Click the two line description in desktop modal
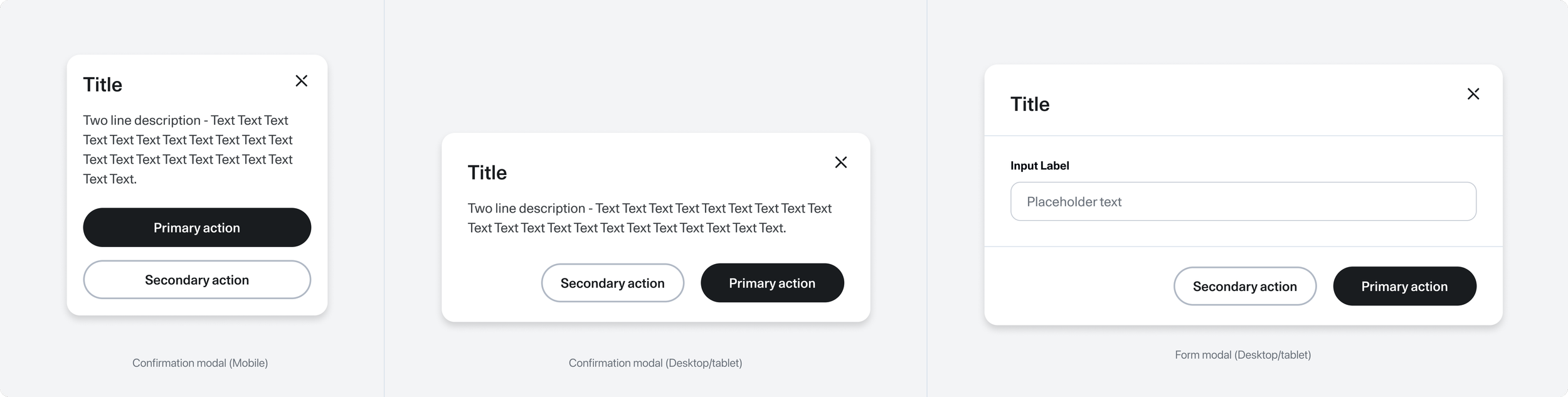 point(649,218)
